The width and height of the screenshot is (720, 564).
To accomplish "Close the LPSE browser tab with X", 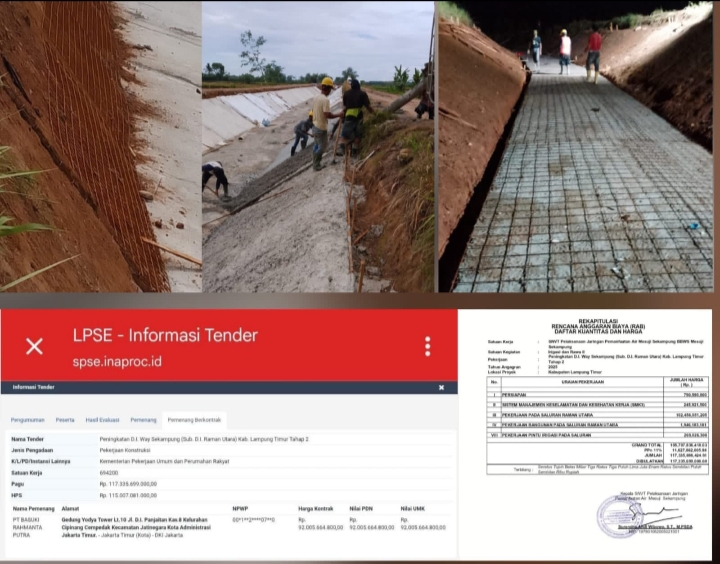I will click(x=34, y=346).
